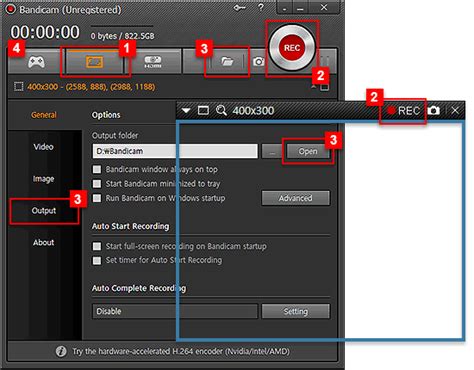474x370 pixels.
Task: Click the hardware-accelerated H.264 encoder tip text
Action: tap(181, 351)
